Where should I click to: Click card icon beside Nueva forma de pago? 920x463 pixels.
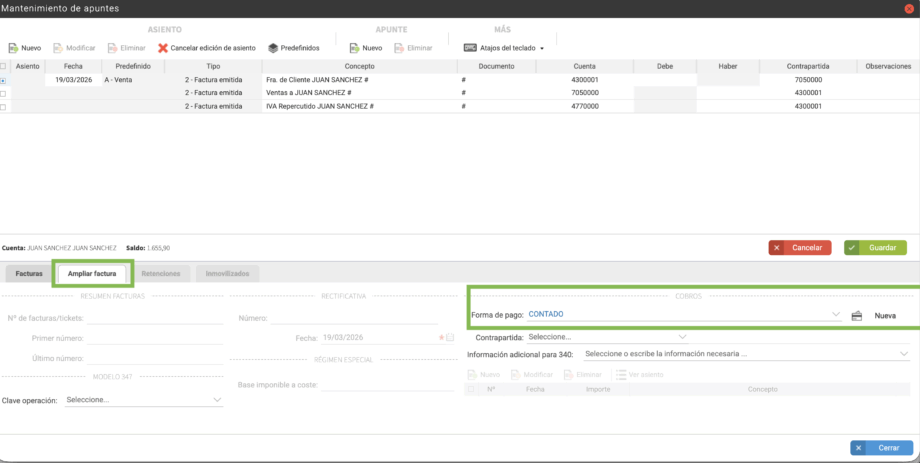tap(857, 315)
